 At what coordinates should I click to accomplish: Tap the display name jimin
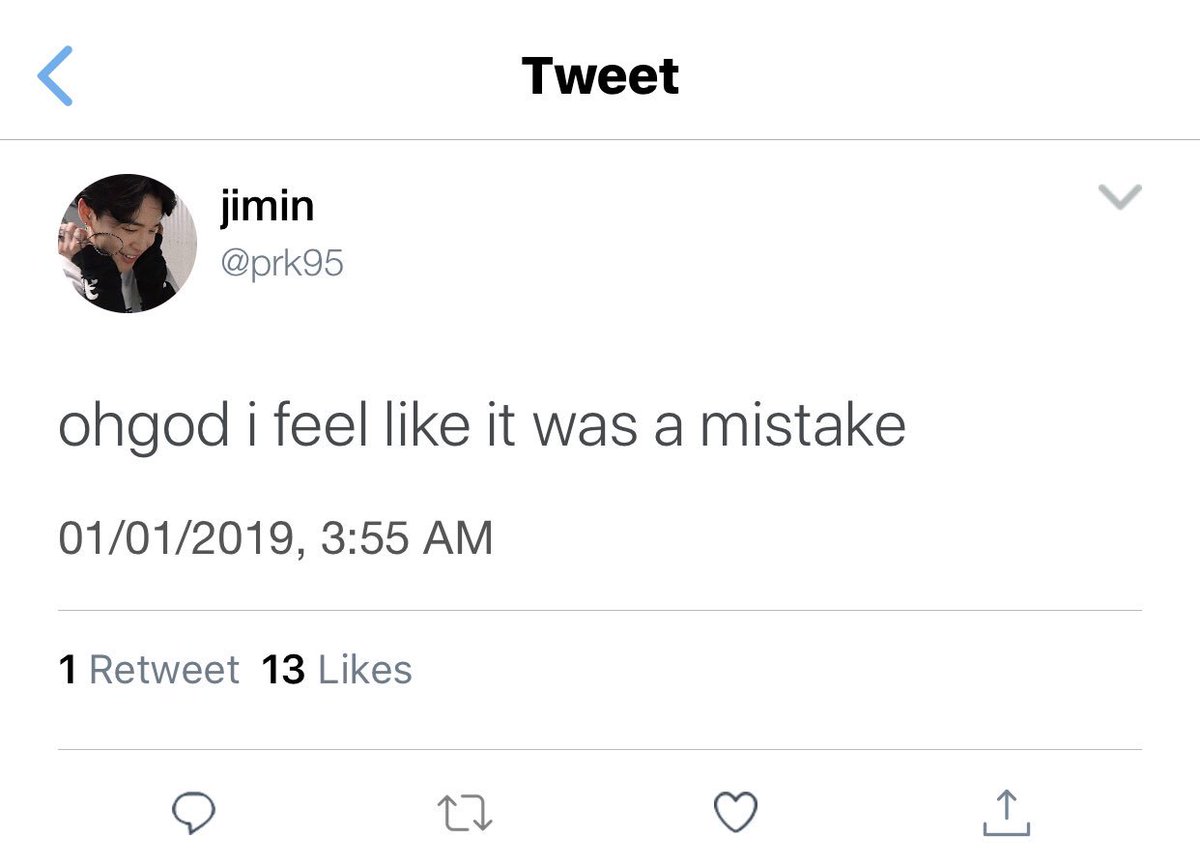[266, 207]
